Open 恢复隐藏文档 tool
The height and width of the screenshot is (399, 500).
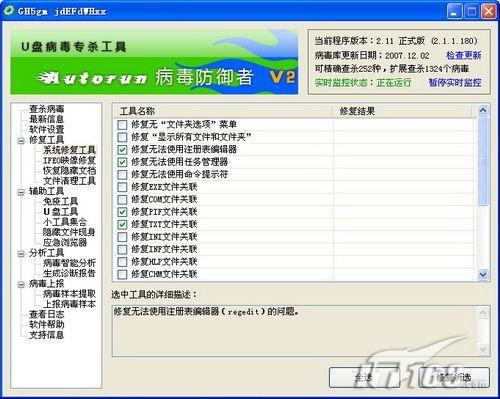coord(69,171)
